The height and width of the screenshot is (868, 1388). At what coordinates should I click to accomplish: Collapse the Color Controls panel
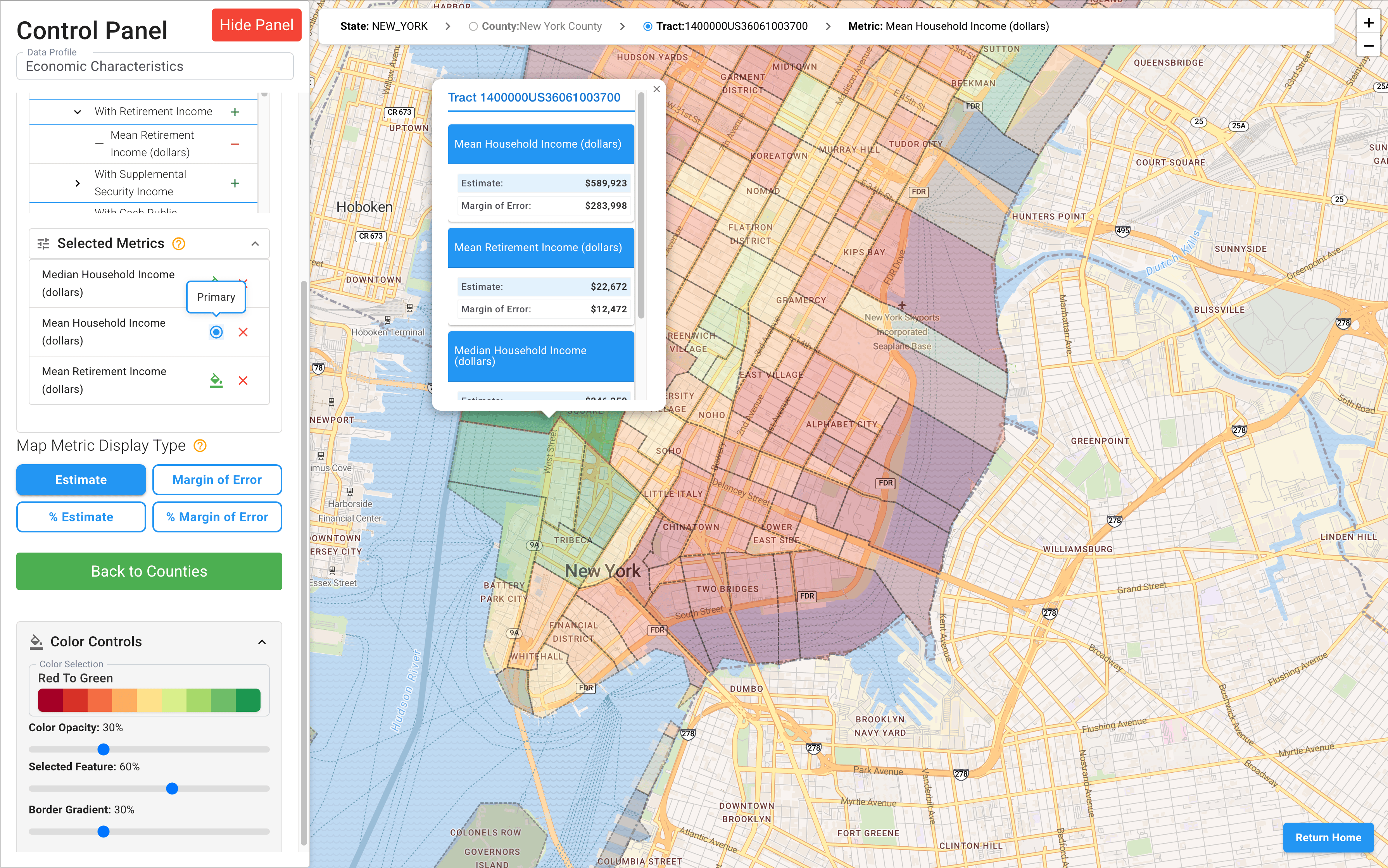(262, 641)
